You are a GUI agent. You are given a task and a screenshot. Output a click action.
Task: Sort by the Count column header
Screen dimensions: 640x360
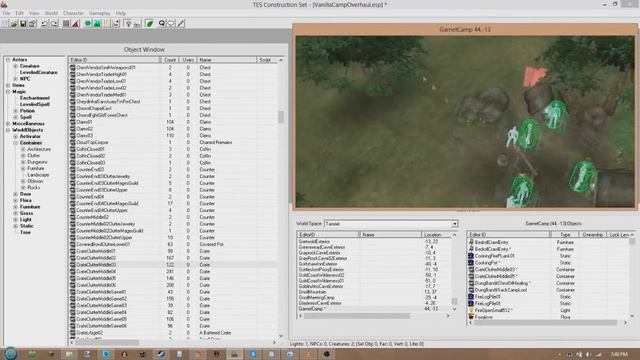(x=170, y=60)
